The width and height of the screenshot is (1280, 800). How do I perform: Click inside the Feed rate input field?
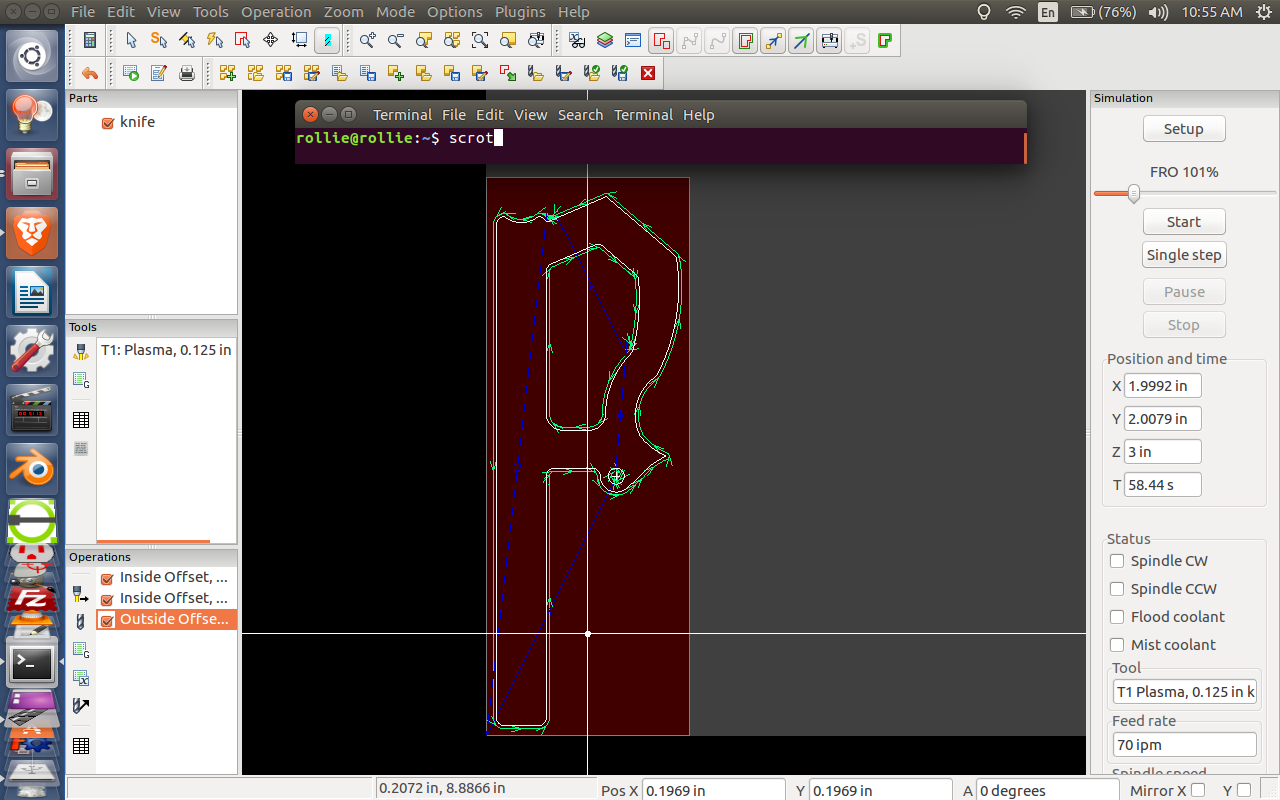[1184, 744]
